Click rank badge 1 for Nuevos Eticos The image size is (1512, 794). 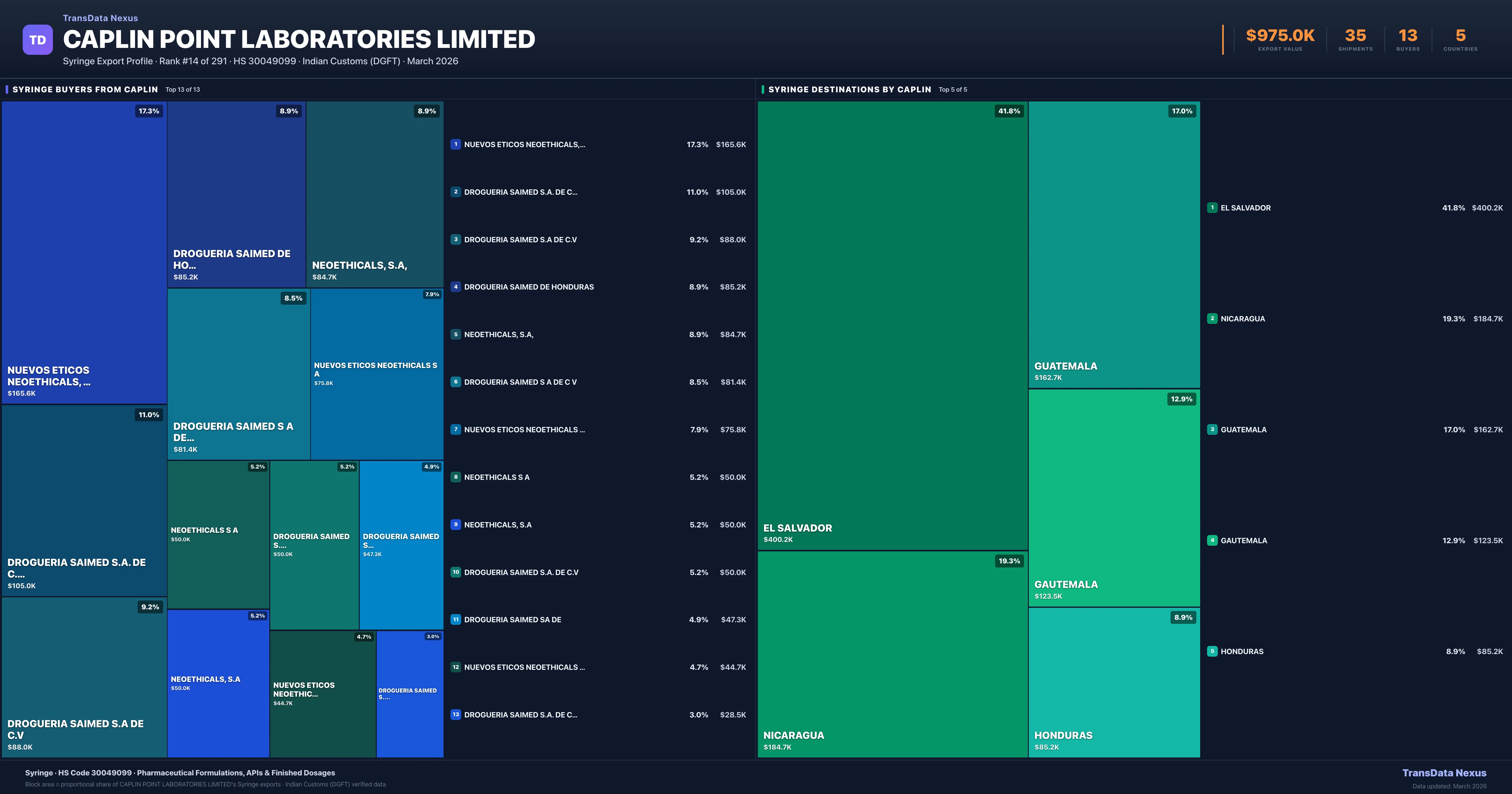coord(455,145)
